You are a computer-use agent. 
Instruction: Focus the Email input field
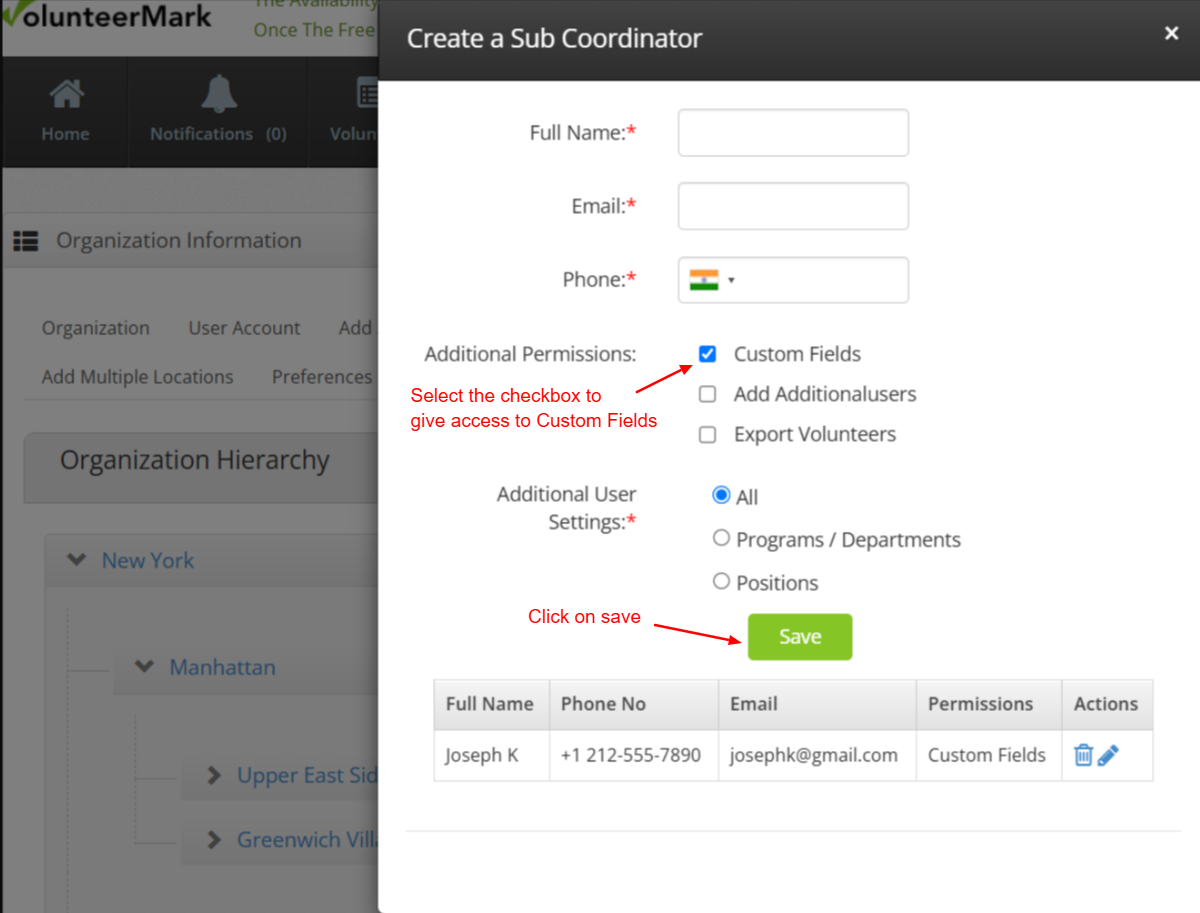(x=793, y=206)
